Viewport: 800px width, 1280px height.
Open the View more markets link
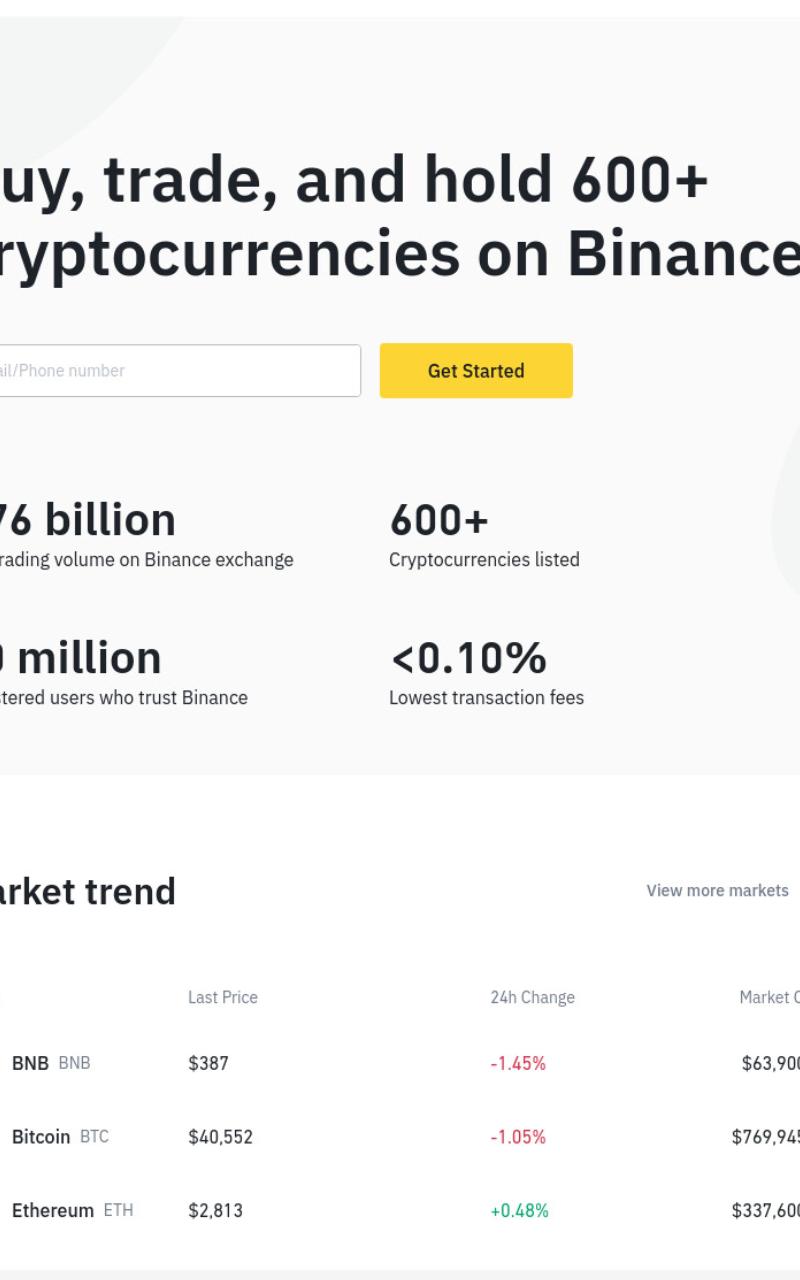coord(717,890)
